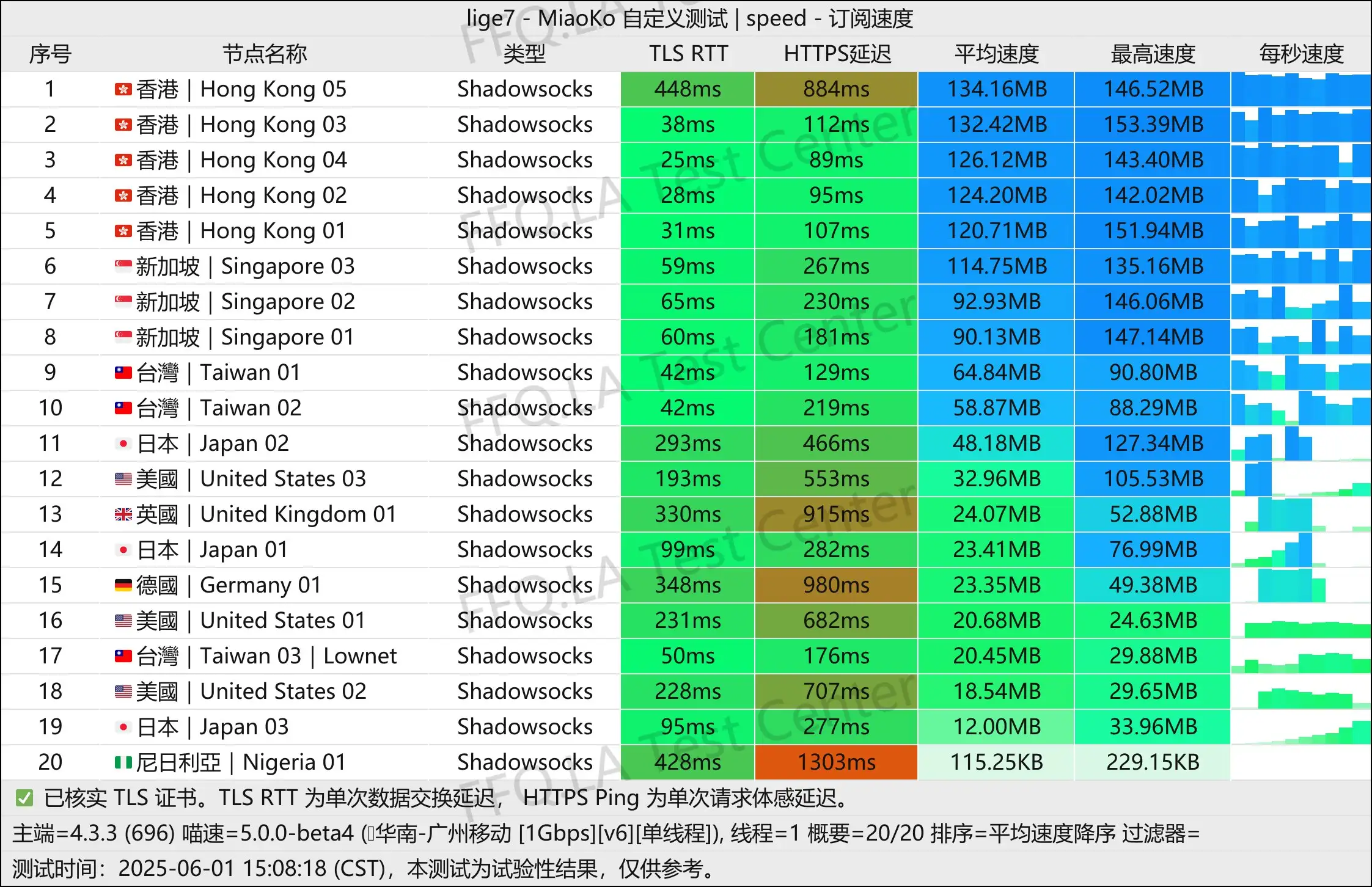
Task: Click the Hong Kong 01 flag icon
Action: tap(123, 232)
